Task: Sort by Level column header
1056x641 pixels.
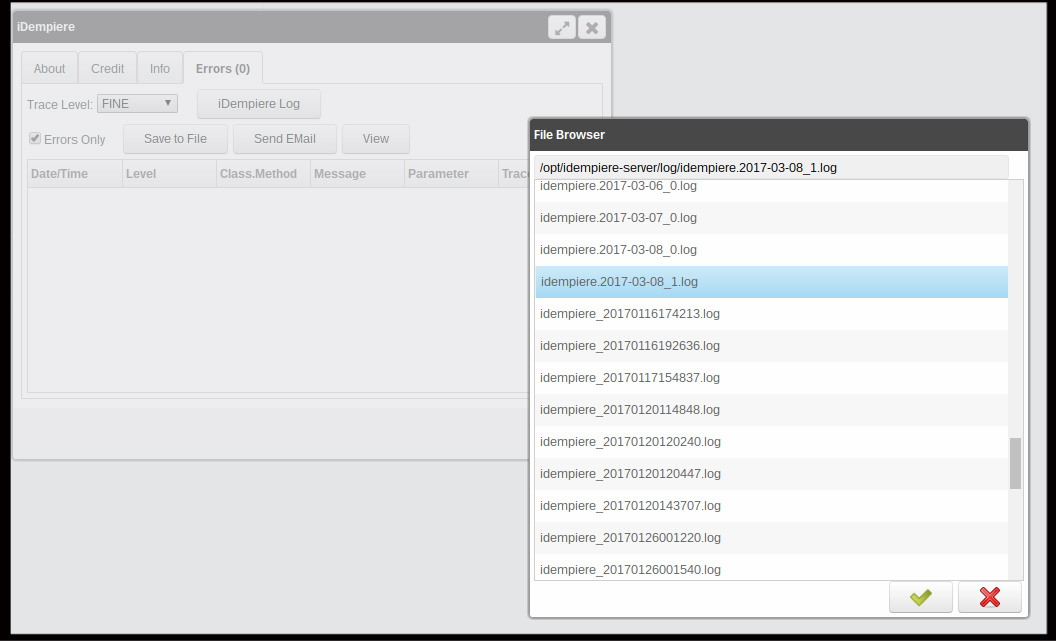Action: pyautogui.click(x=169, y=174)
